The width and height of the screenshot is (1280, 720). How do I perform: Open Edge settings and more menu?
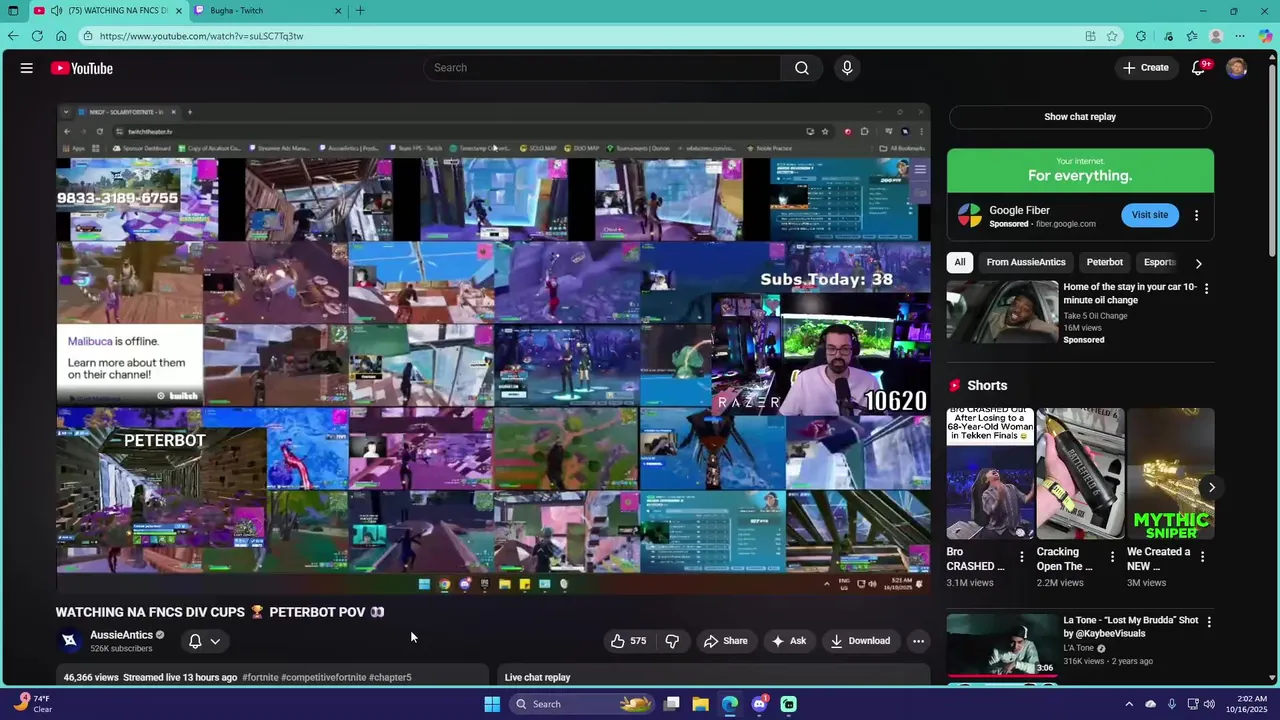[x=1240, y=36]
